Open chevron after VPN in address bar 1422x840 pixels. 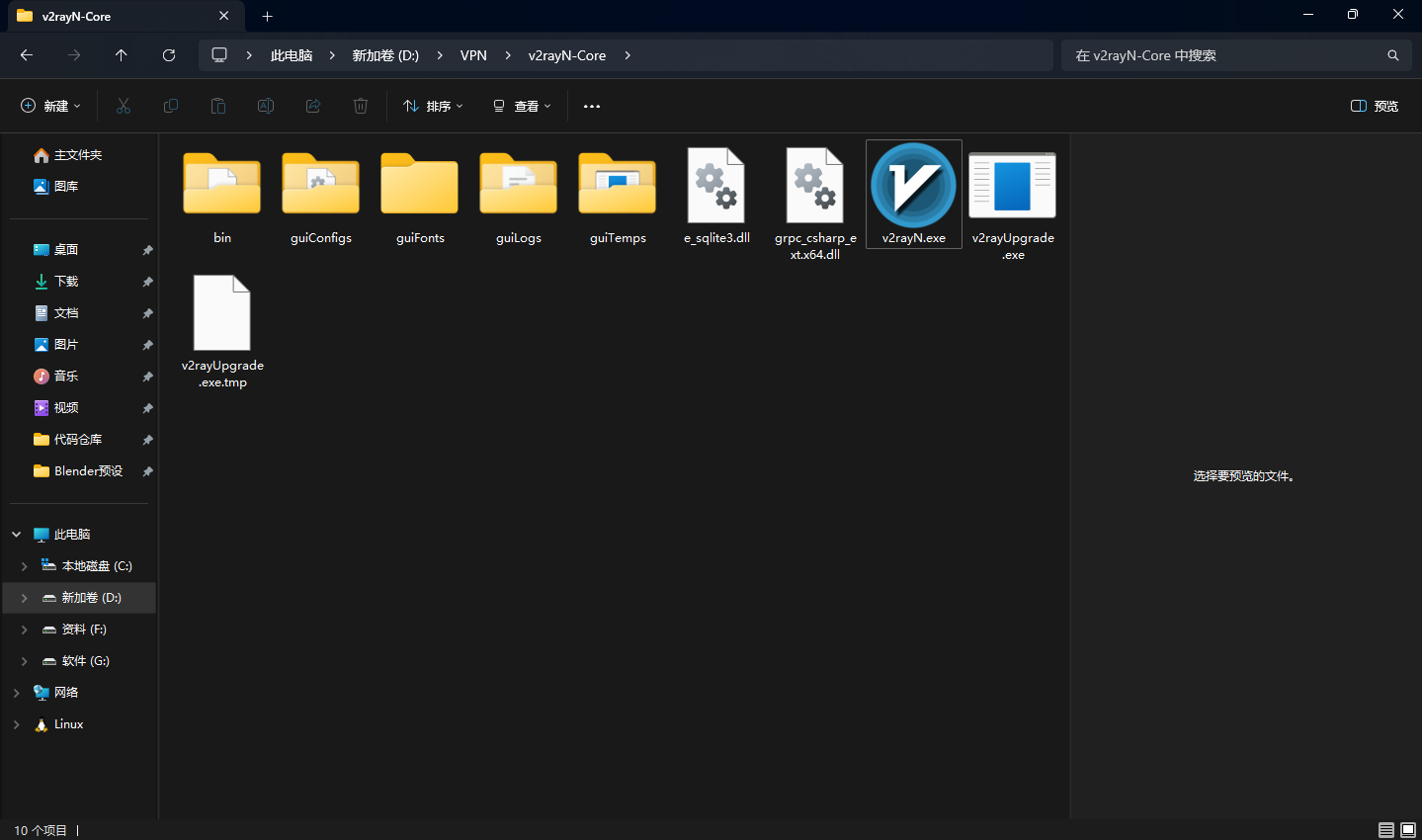[x=508, y=55]
